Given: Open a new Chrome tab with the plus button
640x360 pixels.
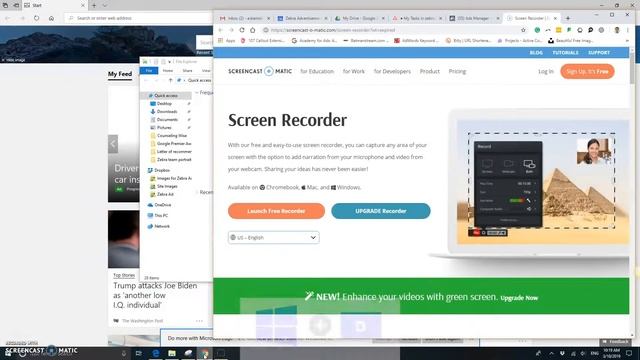Looking at the screenshot, I should (568, 18).
